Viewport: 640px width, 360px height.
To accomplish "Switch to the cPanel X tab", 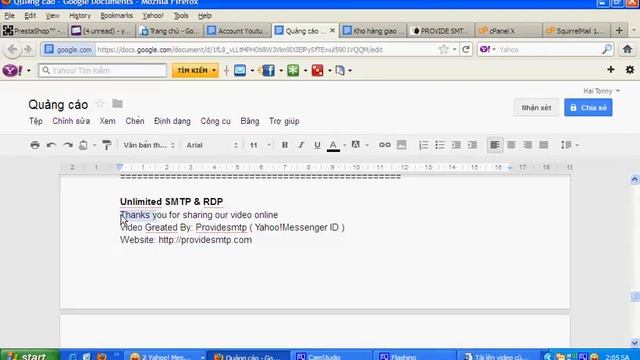I will click(x=509, y=31).
